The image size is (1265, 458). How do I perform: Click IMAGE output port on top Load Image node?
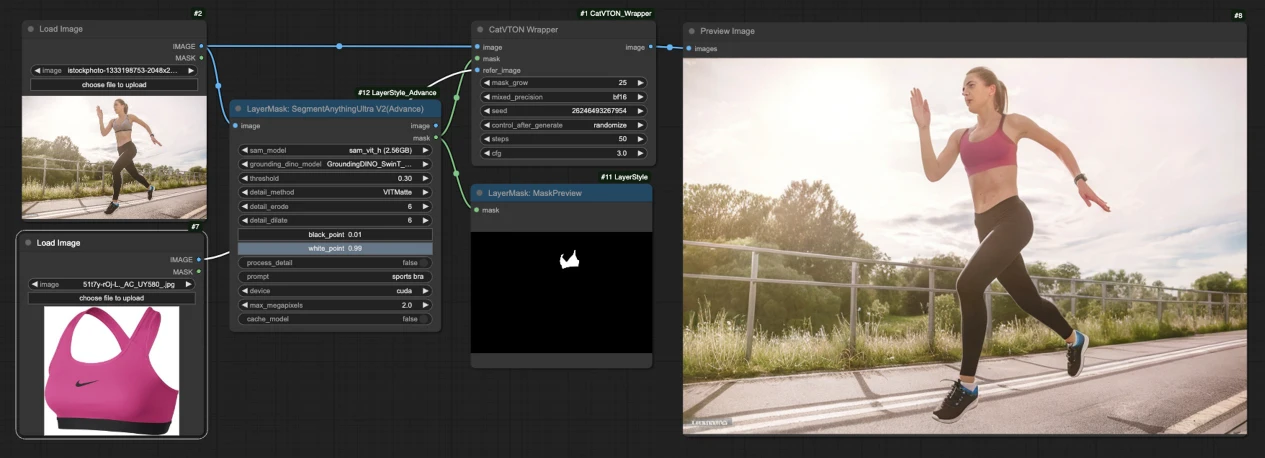[x=201, y=46]
